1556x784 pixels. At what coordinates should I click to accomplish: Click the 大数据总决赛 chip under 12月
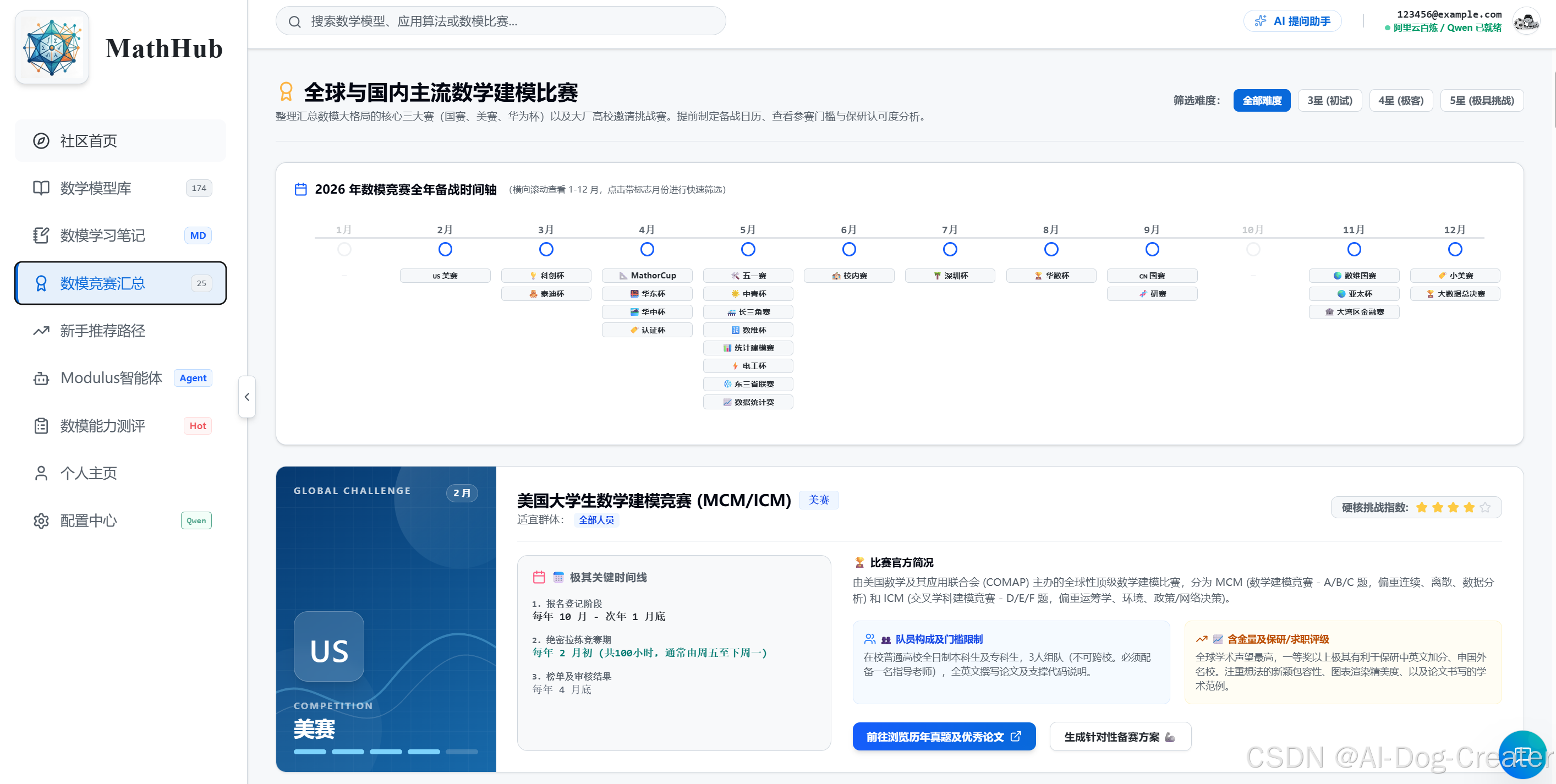point(1455,294)
